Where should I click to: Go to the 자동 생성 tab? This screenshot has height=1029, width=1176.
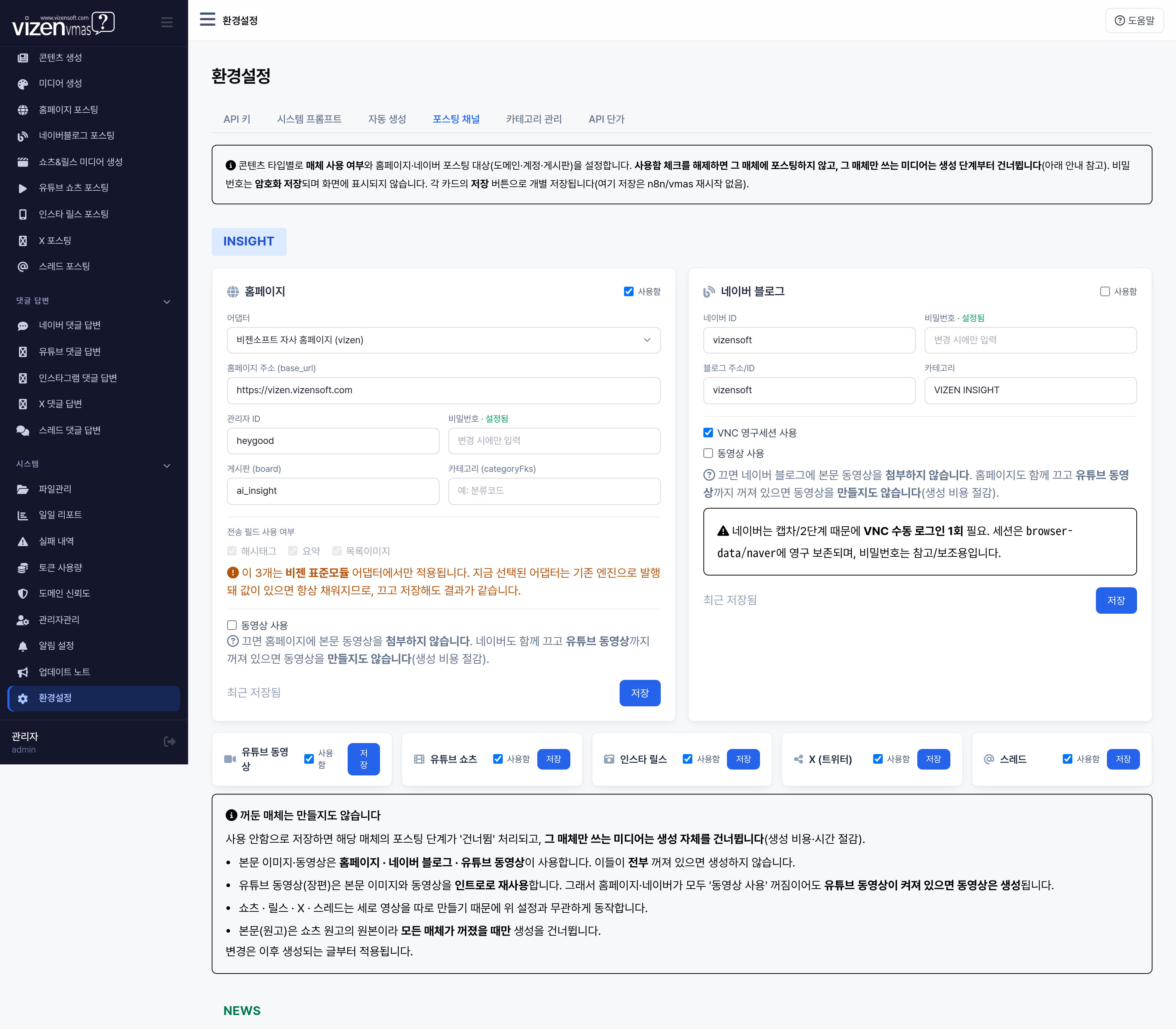(x=387, y=119)
